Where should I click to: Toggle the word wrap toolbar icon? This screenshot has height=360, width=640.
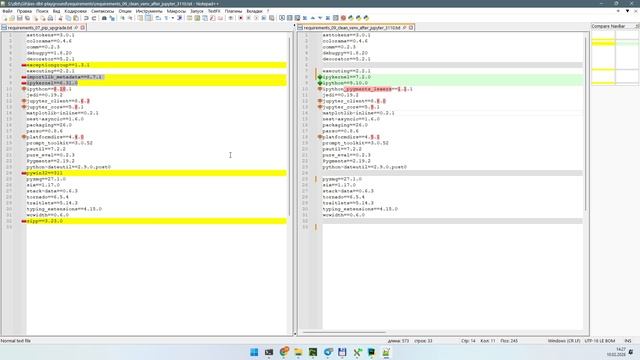pyautogui.click(x=158, y=18)
